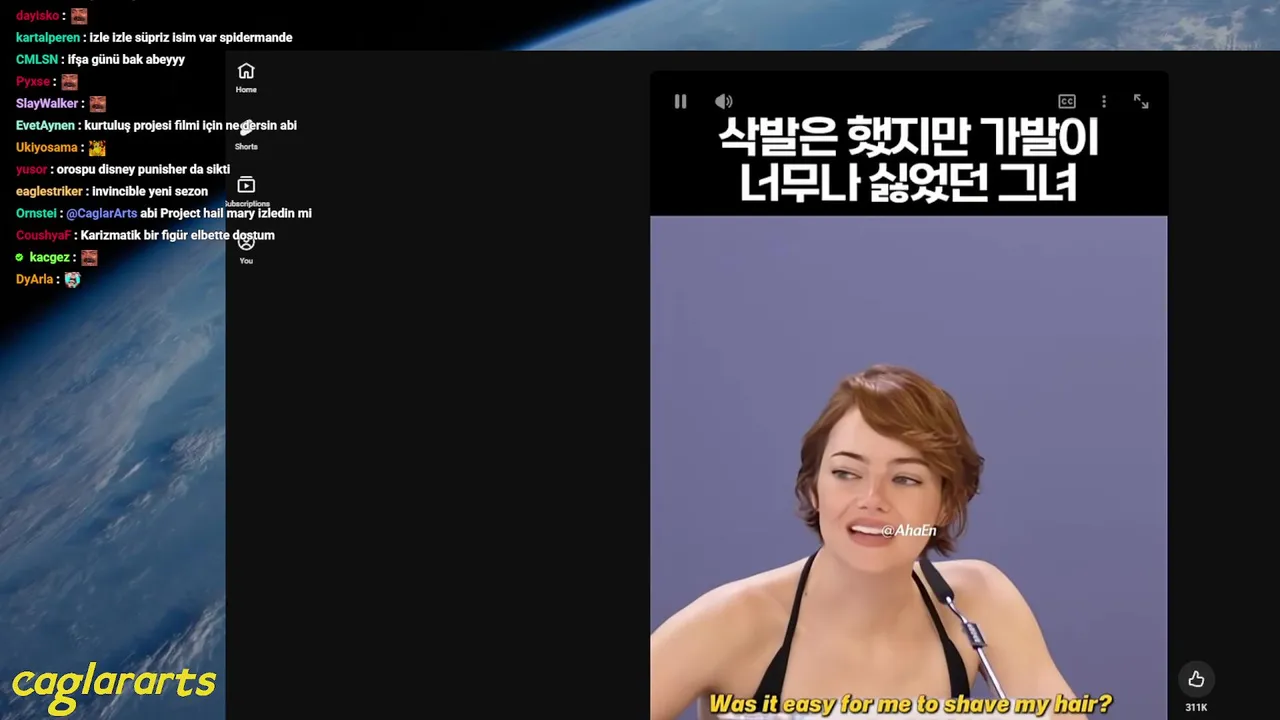This screenshot has height=720, width=1280.
Task: Click chat username yusor
Action: pyautogui.click(x=31, y=169)
